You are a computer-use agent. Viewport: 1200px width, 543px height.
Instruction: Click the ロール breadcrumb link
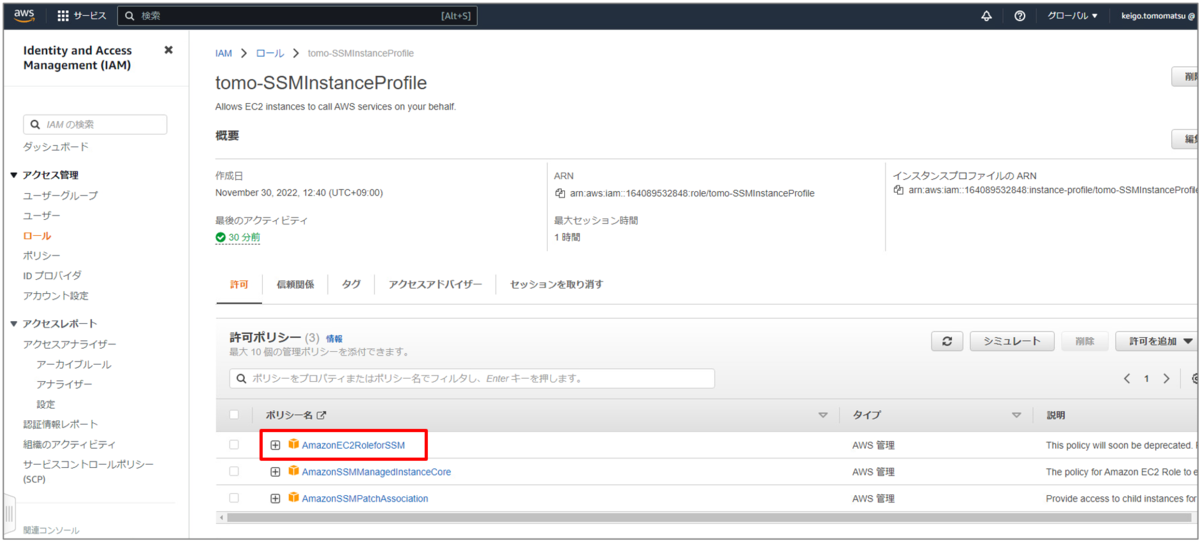[x=270, y=53]
